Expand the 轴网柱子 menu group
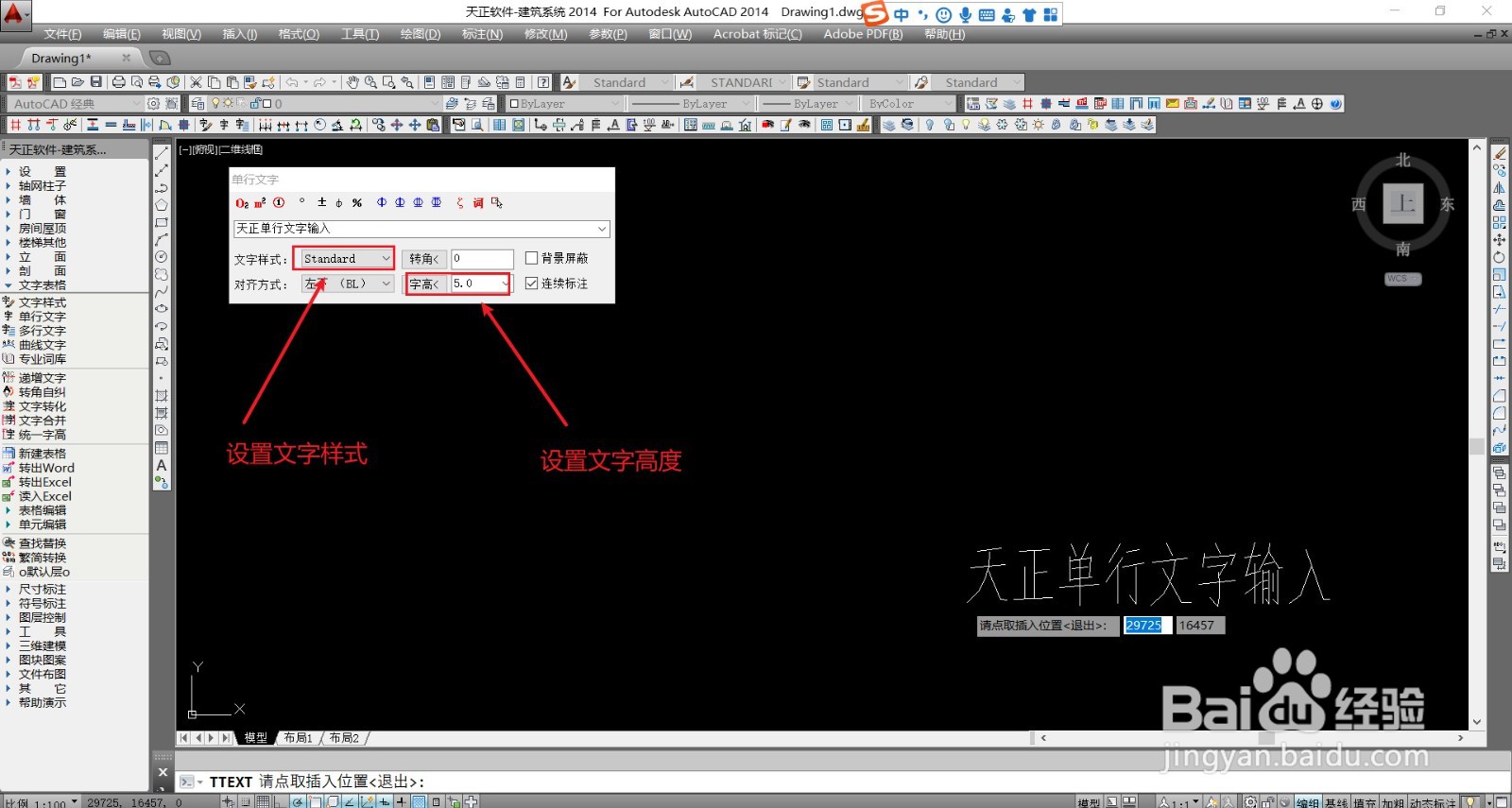Screen dimensions: 1512x808 point(42,186)
